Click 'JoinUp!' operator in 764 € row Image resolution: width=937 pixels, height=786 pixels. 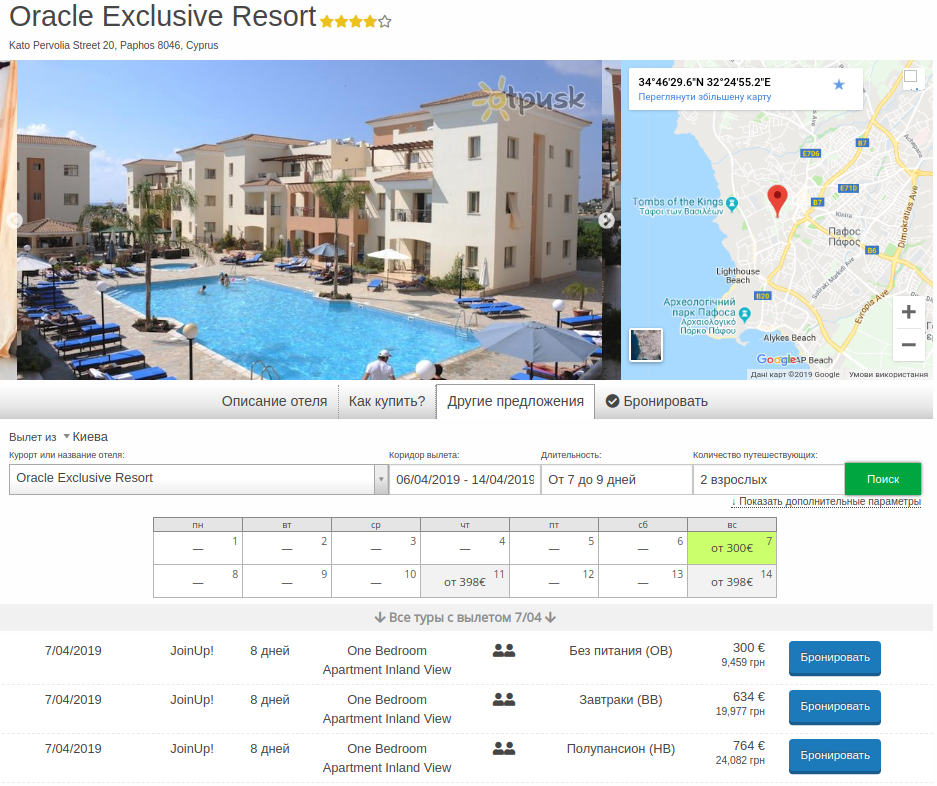pyautogui.click(x=192, y=748)
